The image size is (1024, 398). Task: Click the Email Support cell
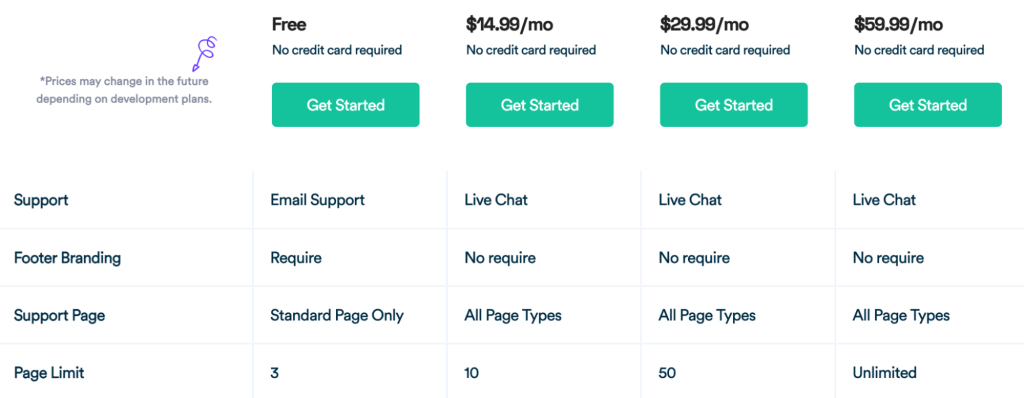(x=317, y=200)
